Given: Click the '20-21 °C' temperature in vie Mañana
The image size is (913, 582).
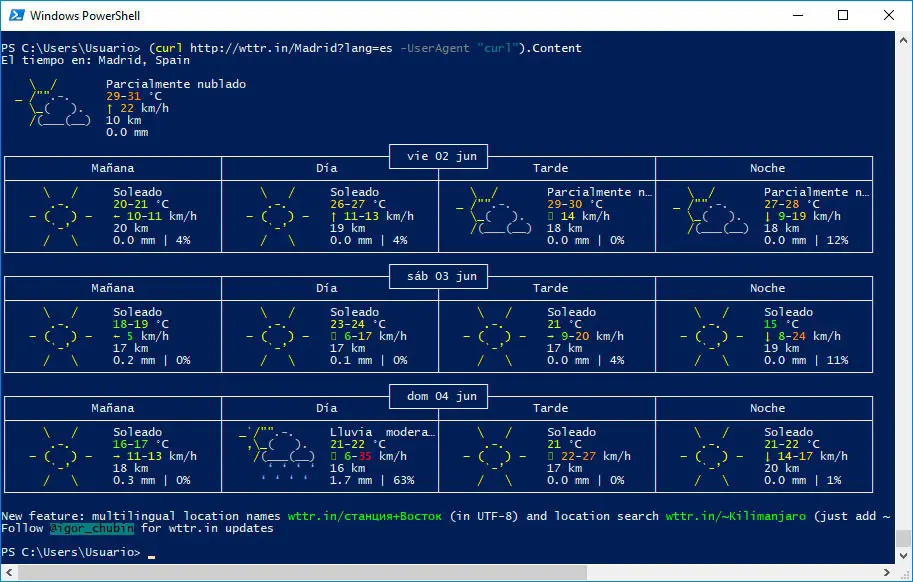Looking at the screenshot, I should pos(141,204).
